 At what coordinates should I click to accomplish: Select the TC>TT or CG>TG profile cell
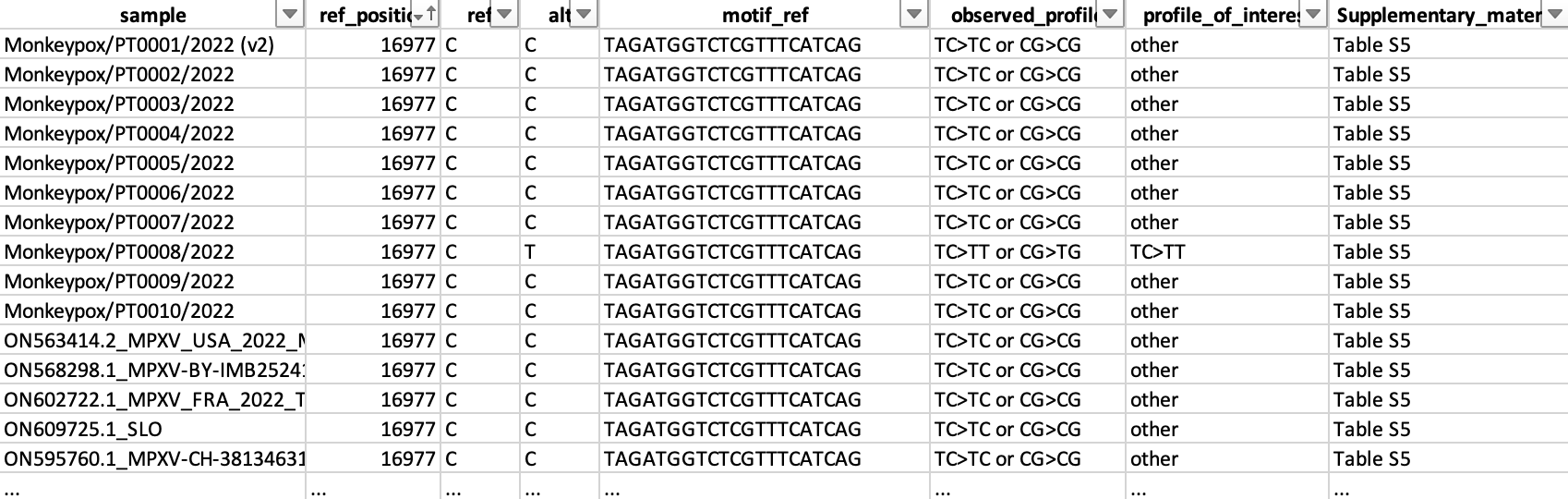[1007, 252]
